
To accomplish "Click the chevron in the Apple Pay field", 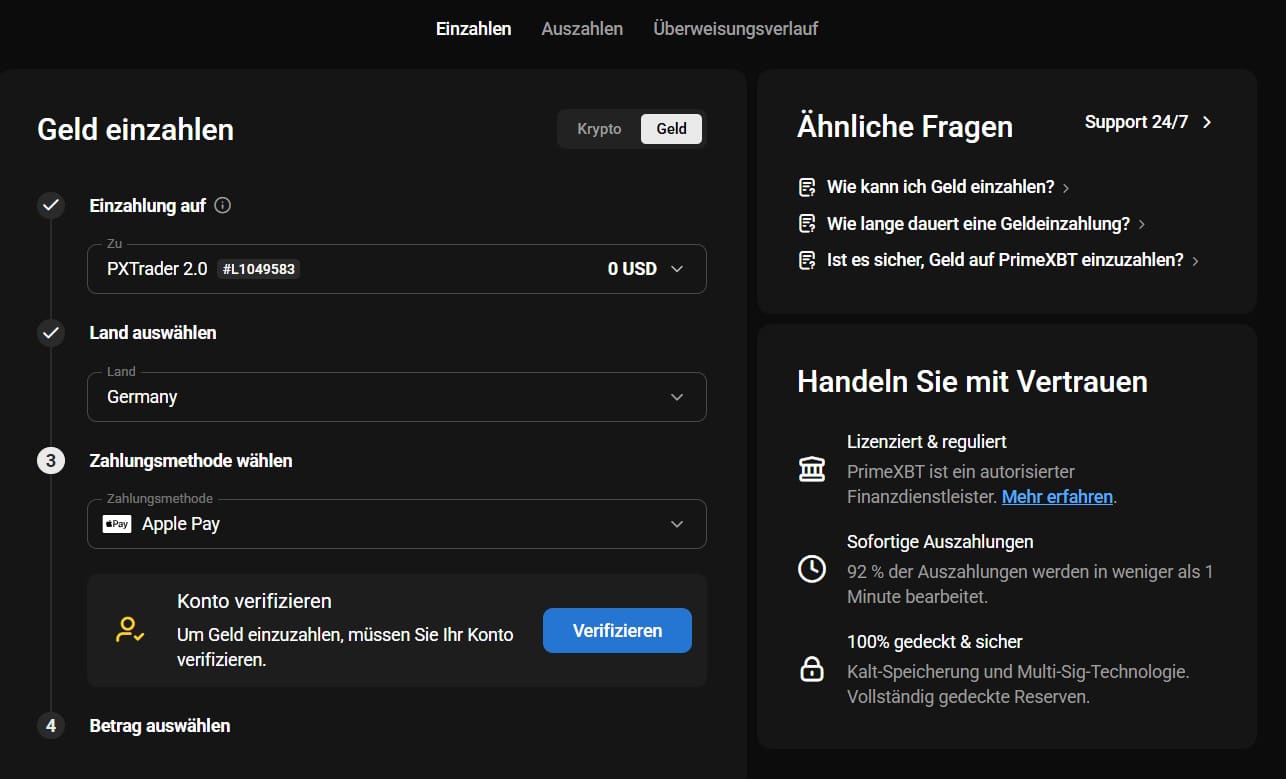I will coord(677,524).
